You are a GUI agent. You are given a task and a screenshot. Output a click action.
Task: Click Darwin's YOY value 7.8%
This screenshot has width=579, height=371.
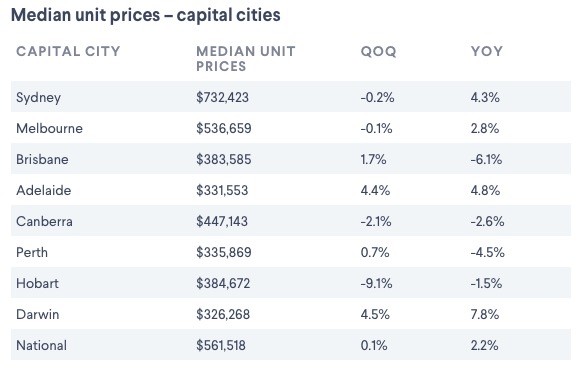click(x=484, y=315)
